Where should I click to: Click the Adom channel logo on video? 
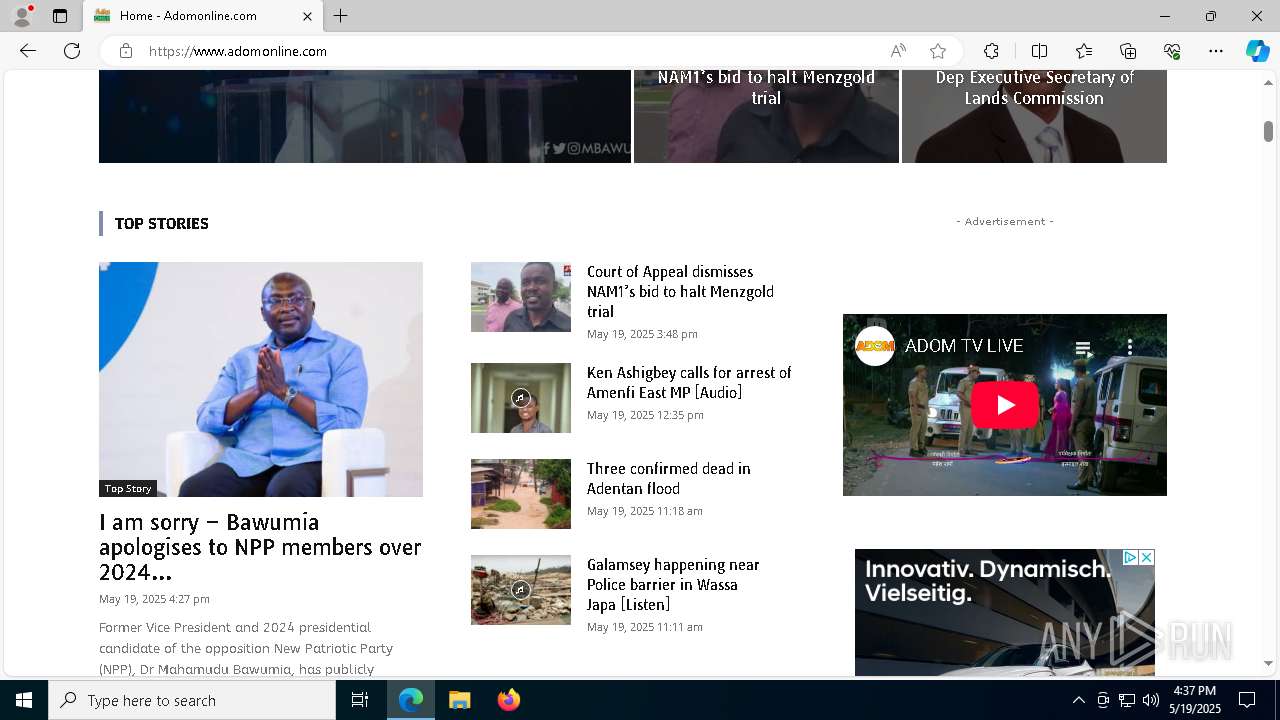pos(875,346)
